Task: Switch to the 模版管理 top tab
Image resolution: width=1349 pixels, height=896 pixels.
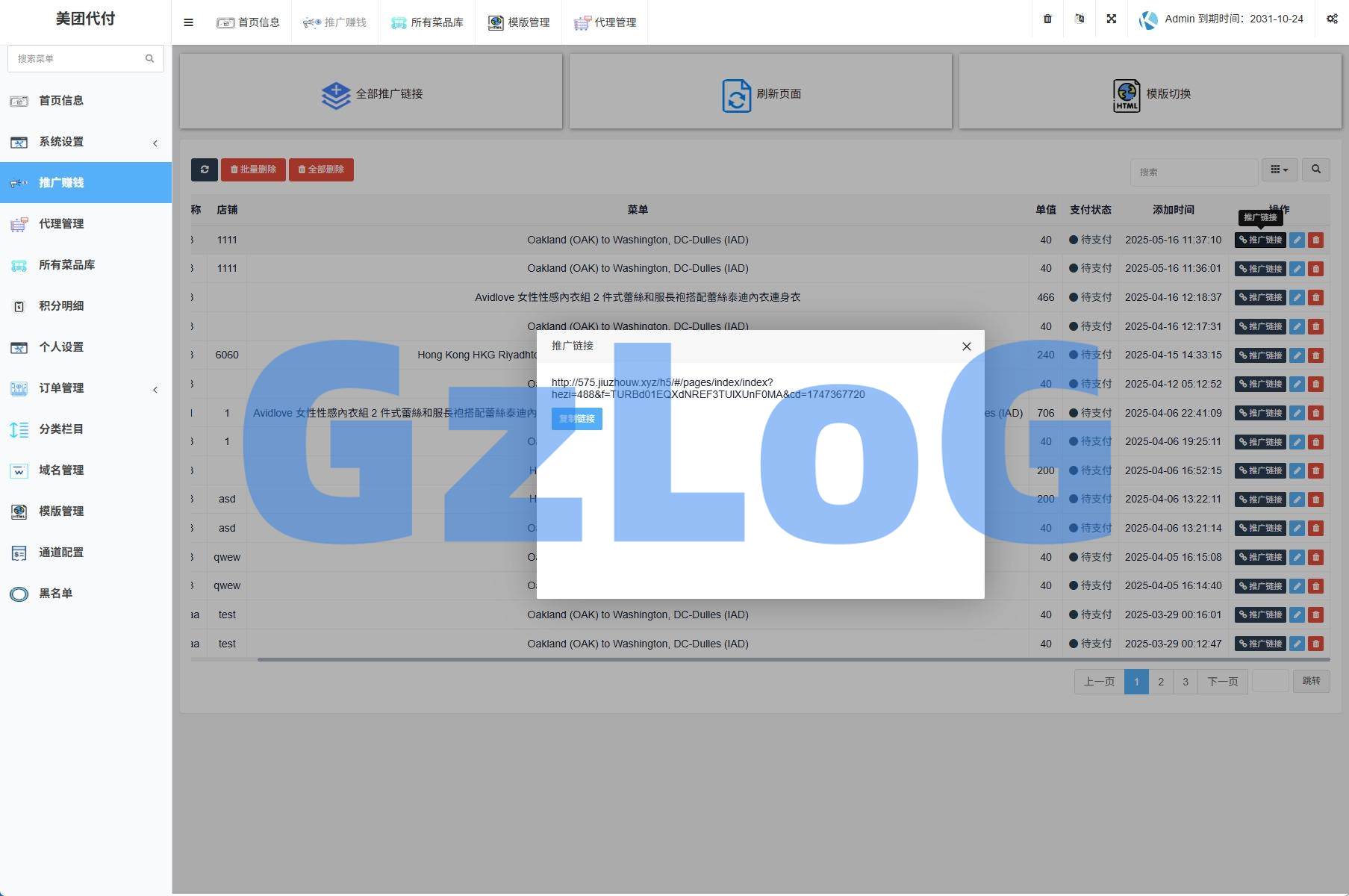Action: 519,22
